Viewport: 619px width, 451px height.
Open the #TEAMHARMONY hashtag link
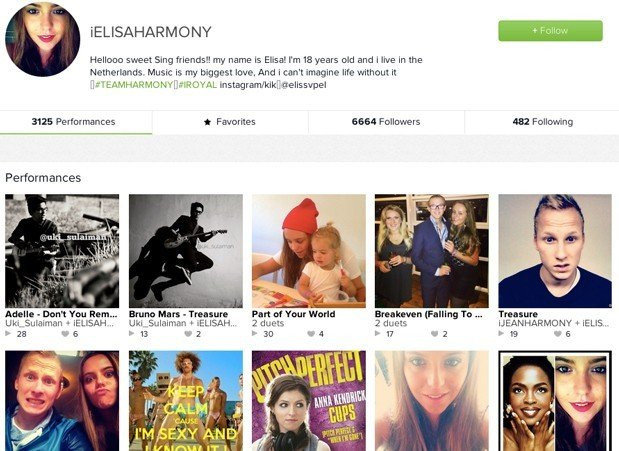coord(134,85)
